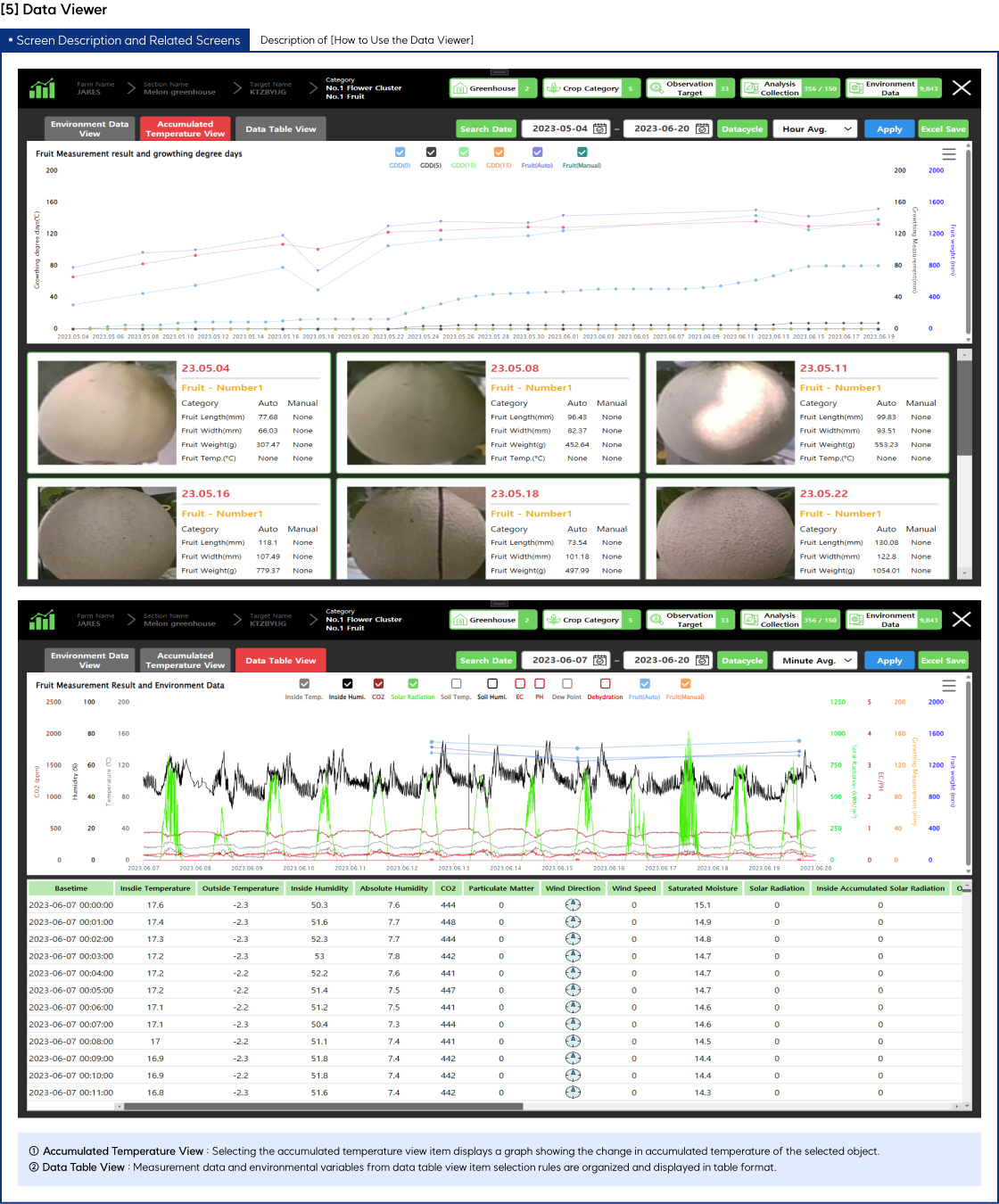The height and width of the screenshot is (1204, 999).
Task: Click wind direction icon in 00:03:00 row
Action: pyautogui.click(x=573, y=956)
